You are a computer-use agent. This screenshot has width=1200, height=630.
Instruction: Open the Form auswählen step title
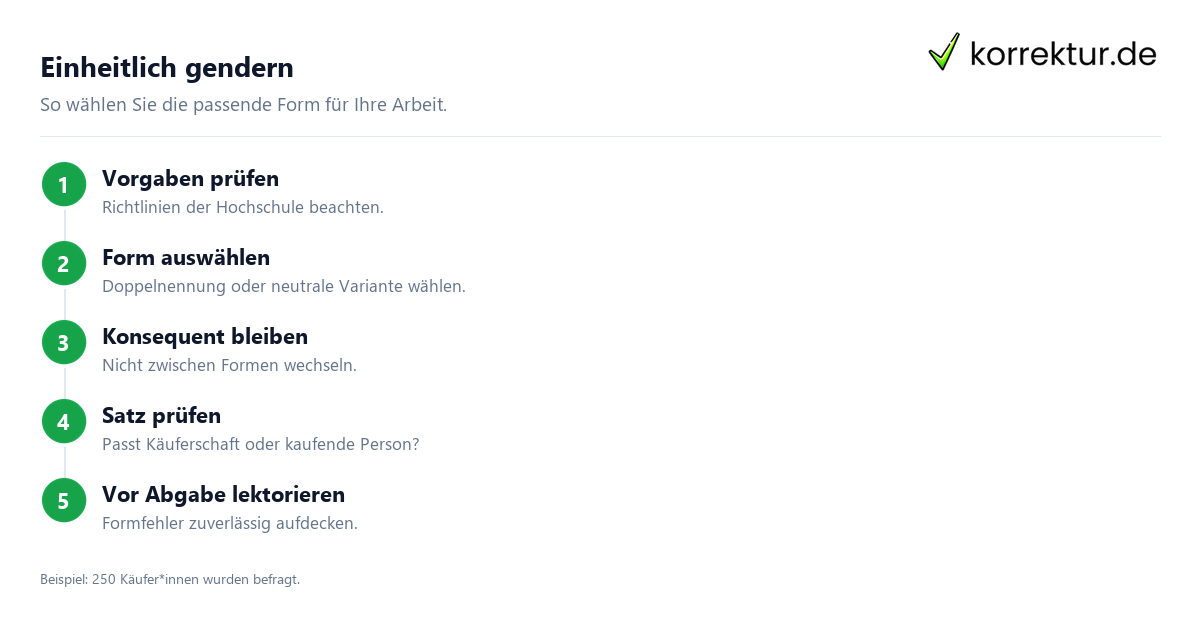(186, 258)
